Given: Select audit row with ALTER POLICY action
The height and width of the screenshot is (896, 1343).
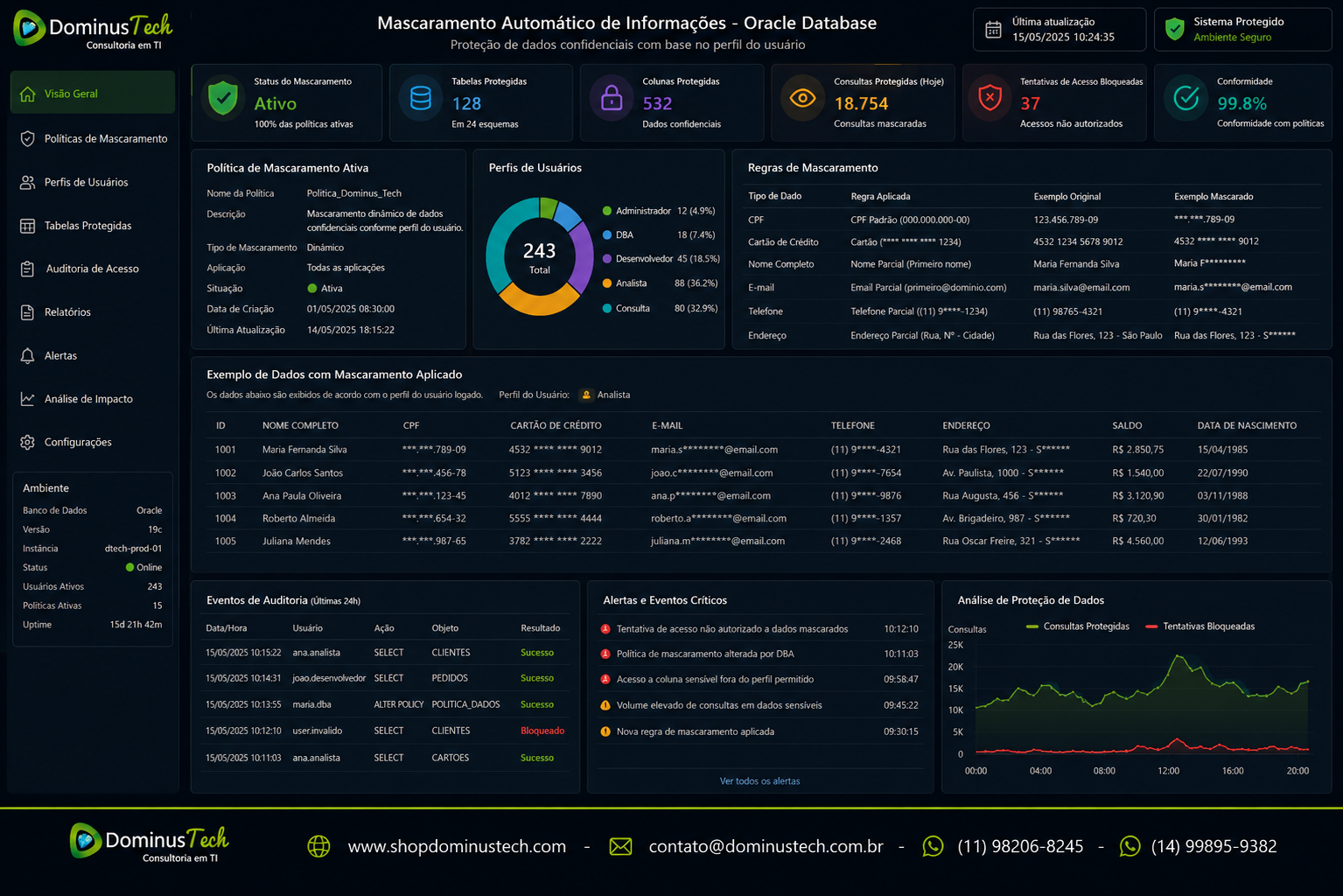Looking at the screenshot, I should 385,704.
